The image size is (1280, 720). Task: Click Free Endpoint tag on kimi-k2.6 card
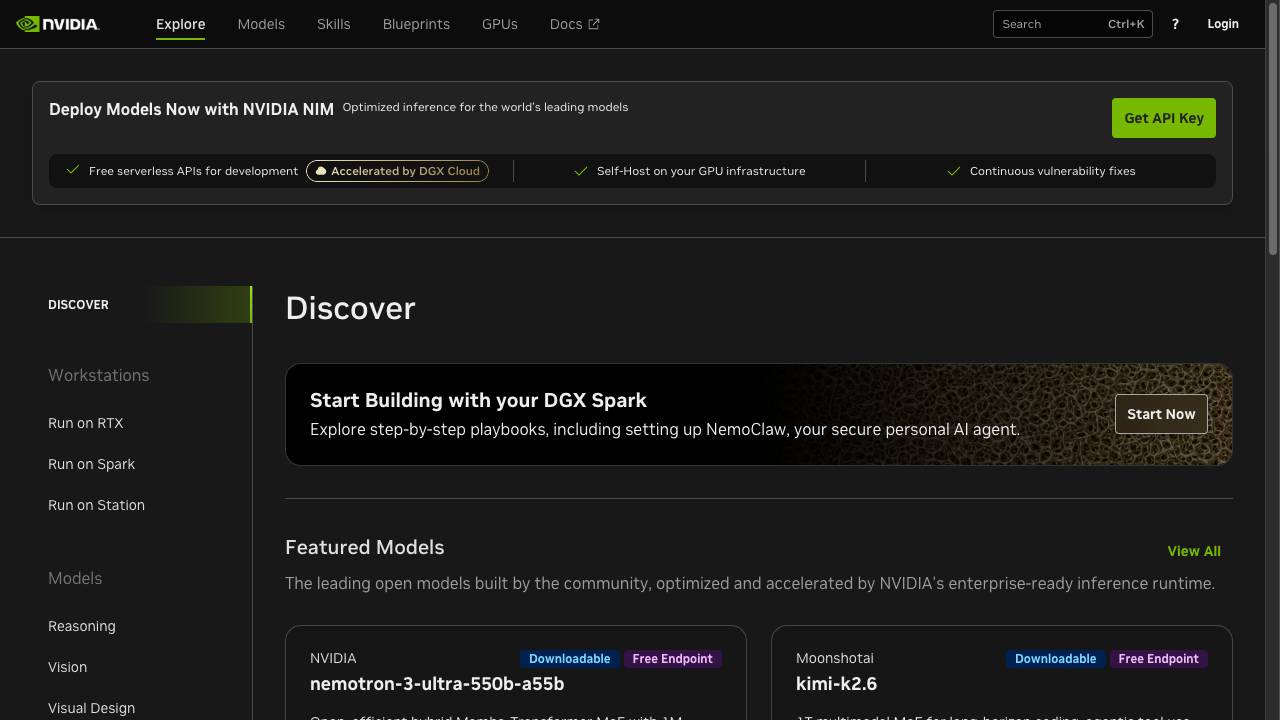[x=1158, y=659]
